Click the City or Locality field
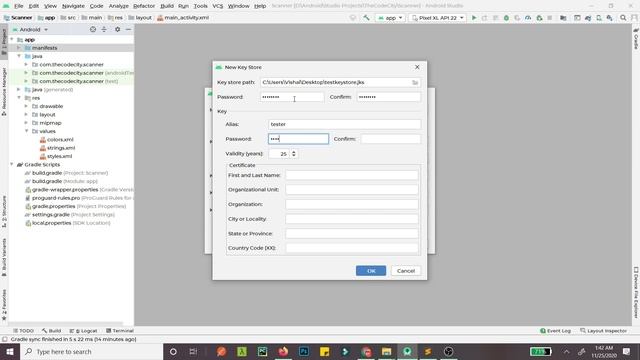 point(351,219)
